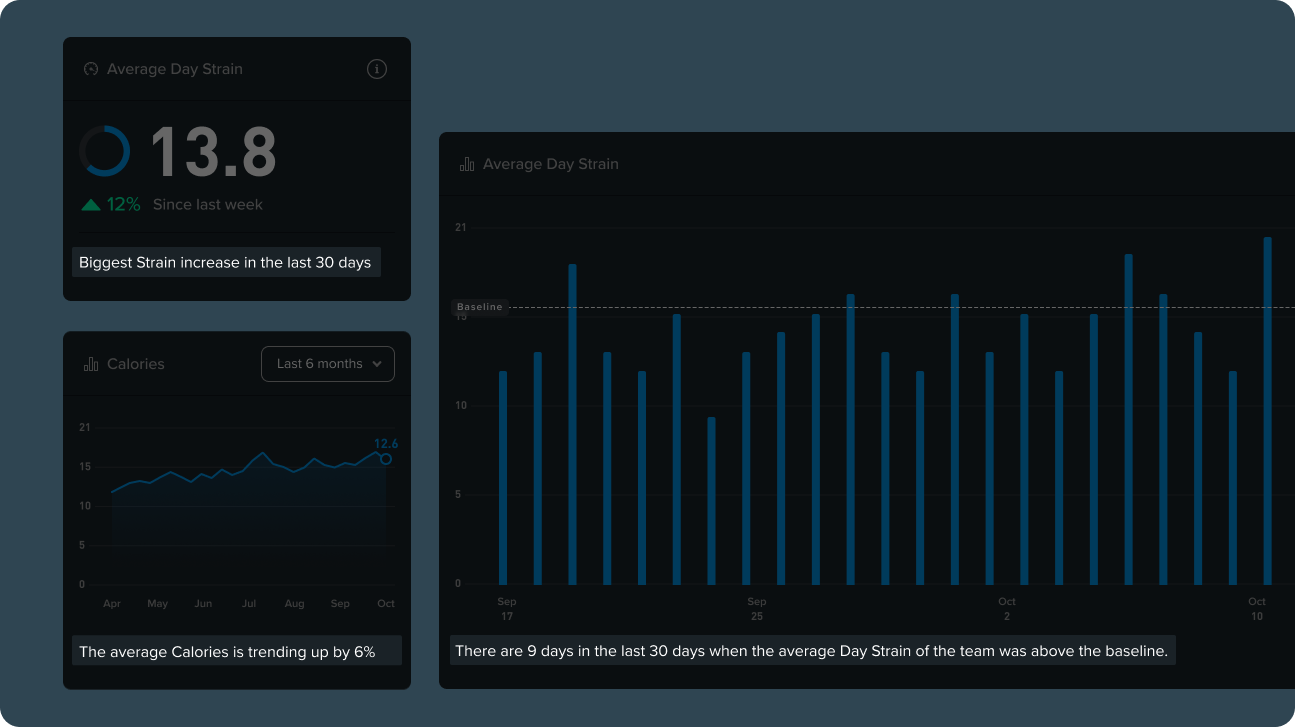Click the Sep 17 axis label
Screen dimensions: 1295x727
pos(506,609)
